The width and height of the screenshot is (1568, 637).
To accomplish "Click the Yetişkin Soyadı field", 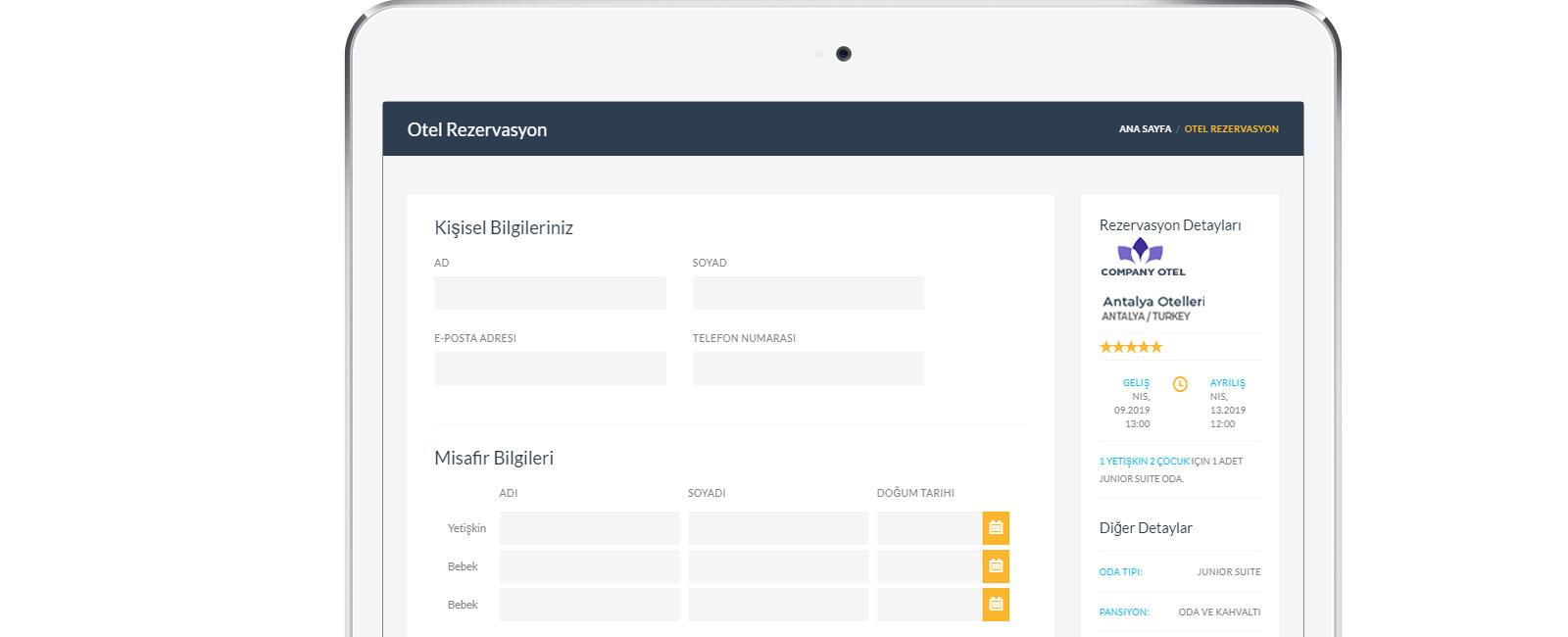I will pyautogui.click(x=778, y=528).
